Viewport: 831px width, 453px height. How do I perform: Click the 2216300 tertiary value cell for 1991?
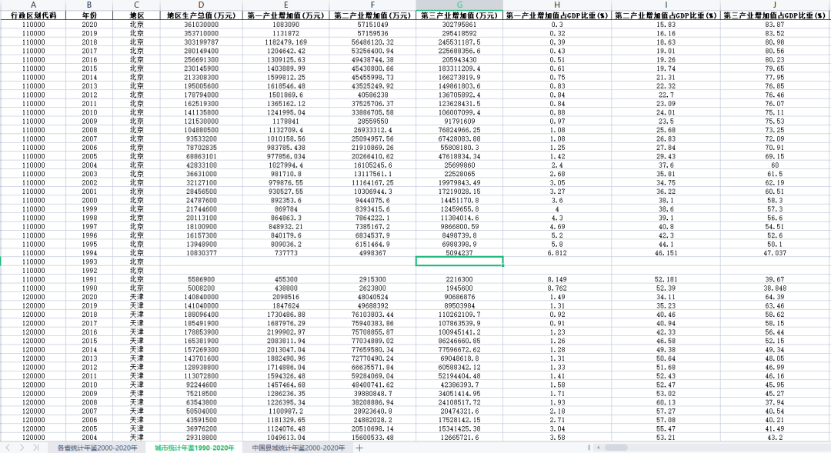click(x=459, y=279)
